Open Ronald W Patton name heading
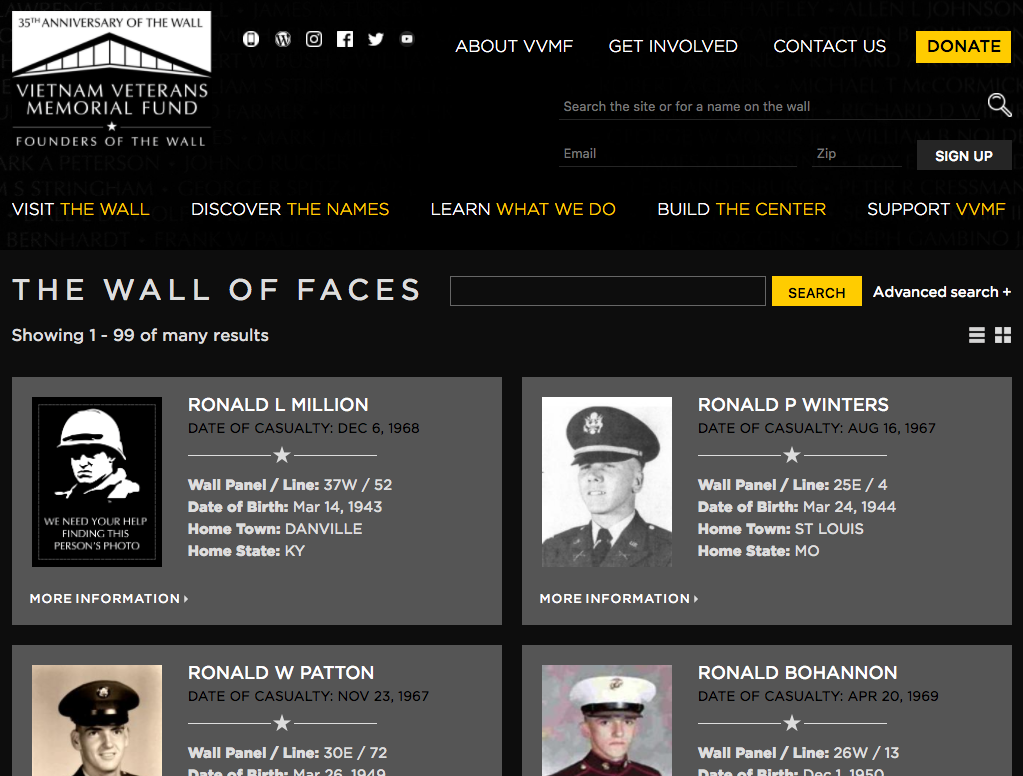This screenshot has width=1023, height=776. tap(281, 673)
